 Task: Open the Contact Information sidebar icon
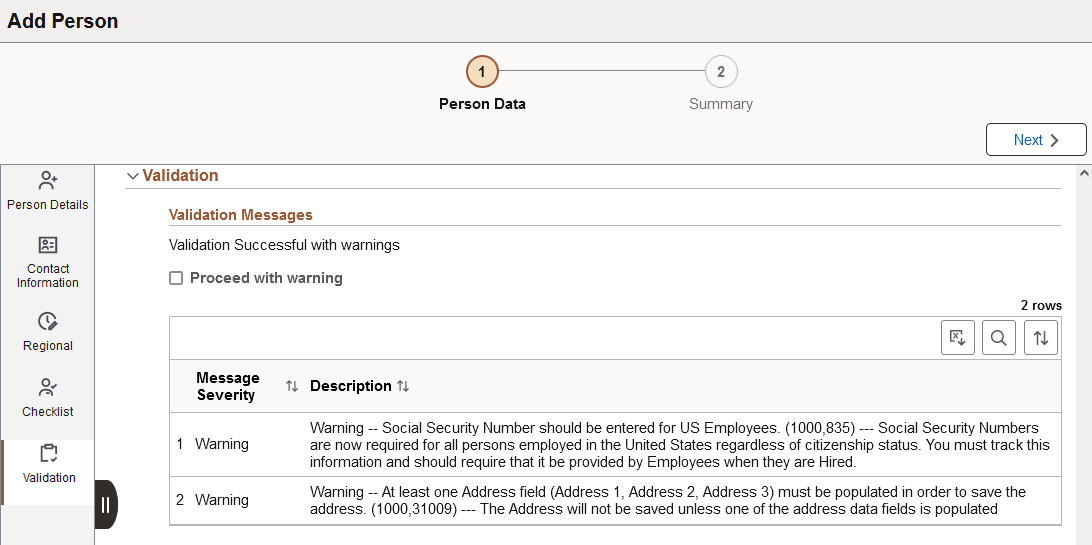tap(48, 245)
